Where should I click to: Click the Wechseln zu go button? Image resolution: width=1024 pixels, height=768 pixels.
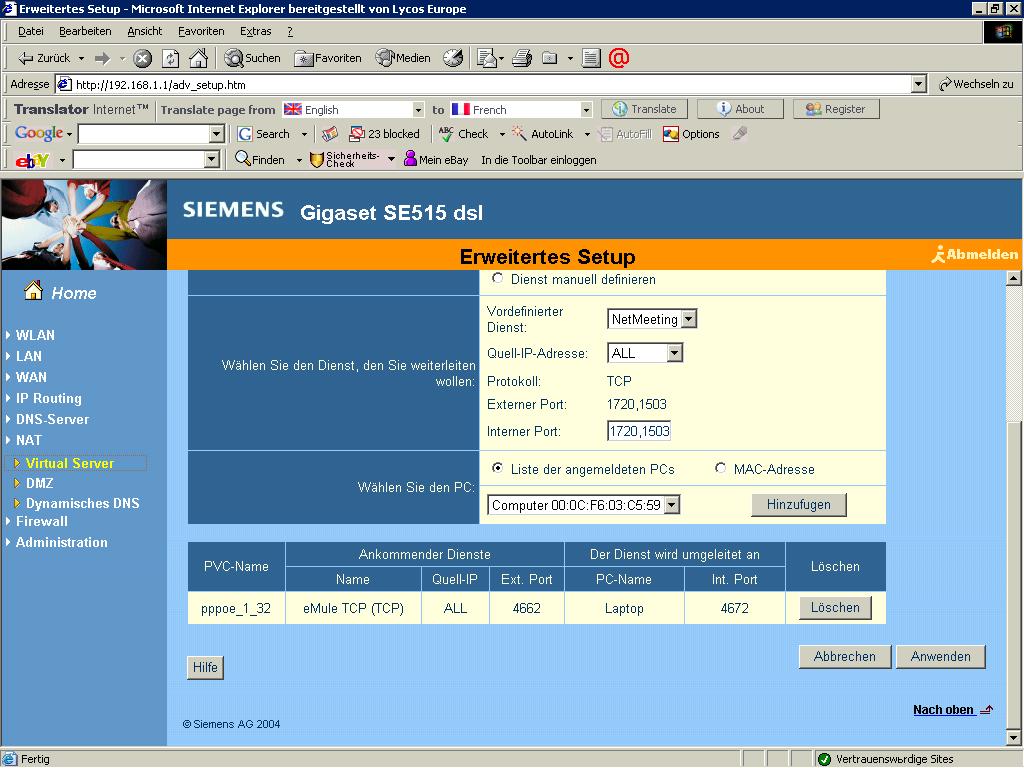[x=977, y=84]
